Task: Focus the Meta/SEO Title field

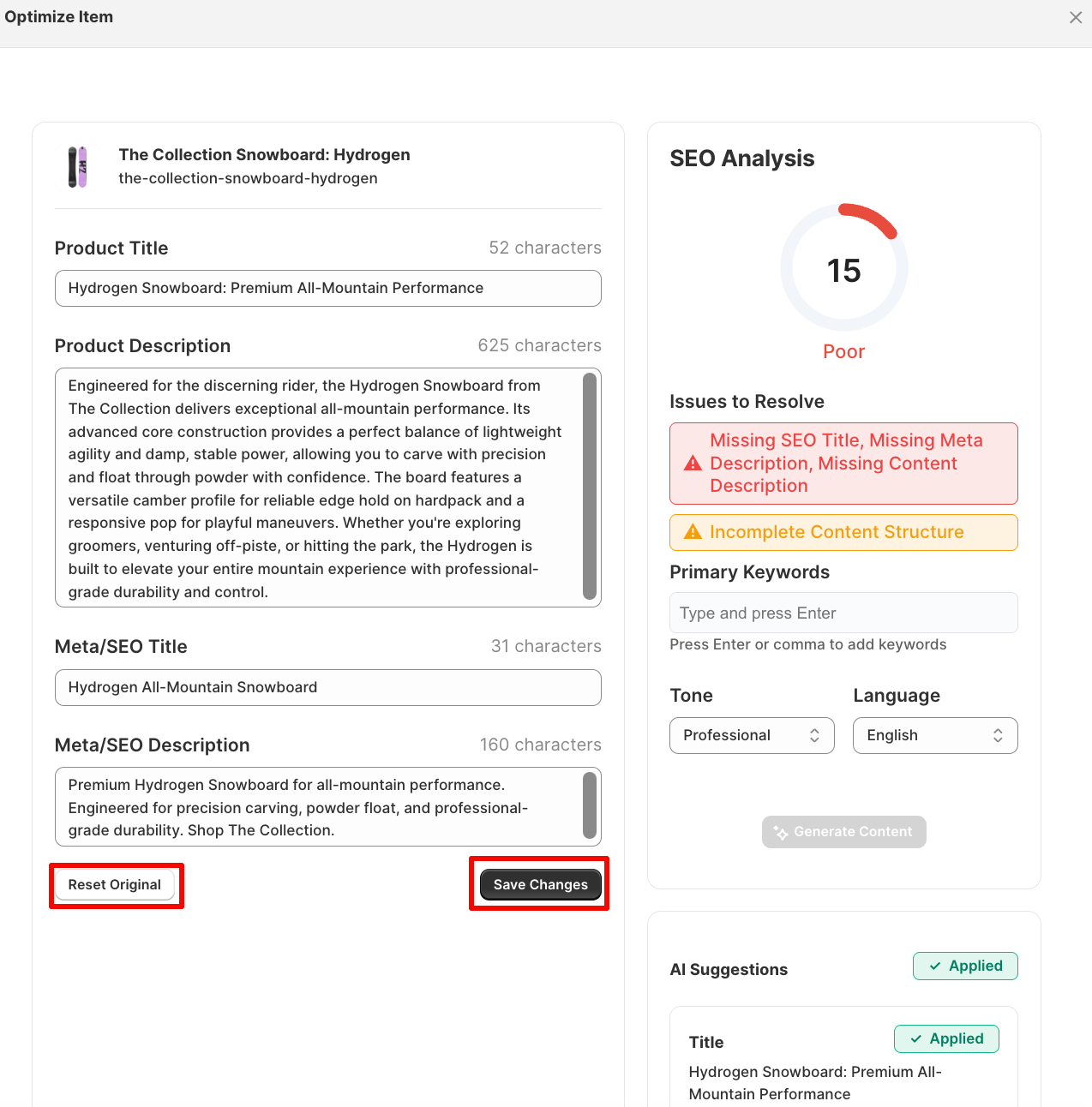Action: (327, 688)
